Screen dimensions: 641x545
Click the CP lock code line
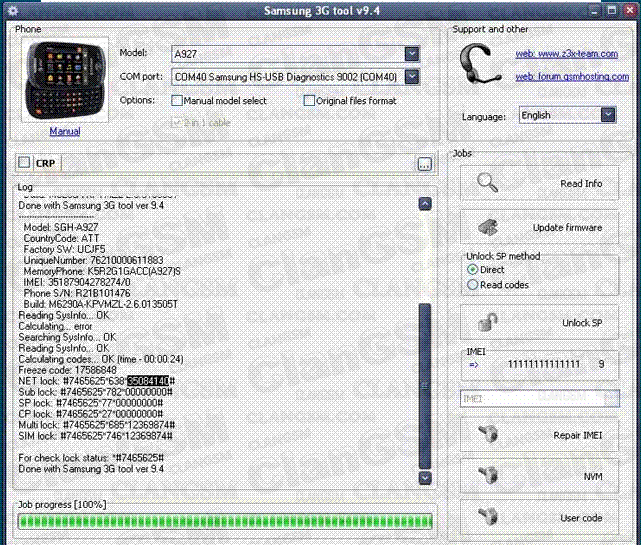90,414
